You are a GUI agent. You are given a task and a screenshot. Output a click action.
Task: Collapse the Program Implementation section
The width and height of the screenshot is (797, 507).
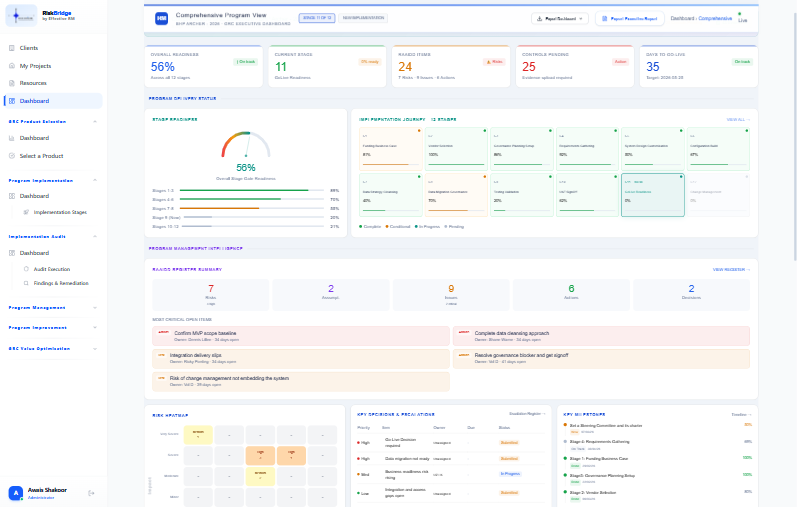(95, 180)
